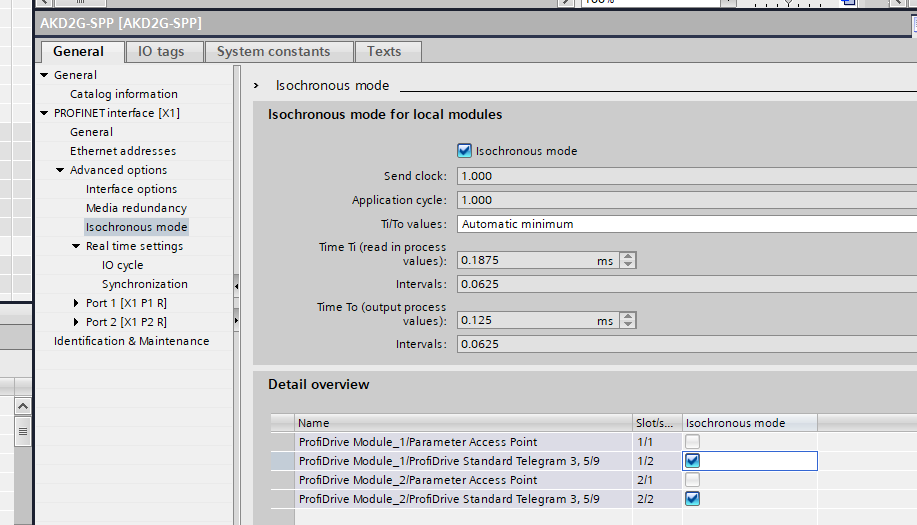Viewport: 917px width, 525px height.
Task: Click the Isochronous mode column header
Action: coord(750,423)
